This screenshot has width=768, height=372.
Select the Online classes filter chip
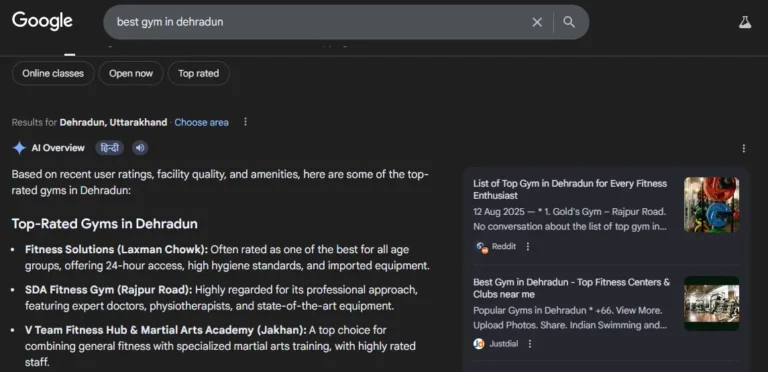click(x=53, y=73)
